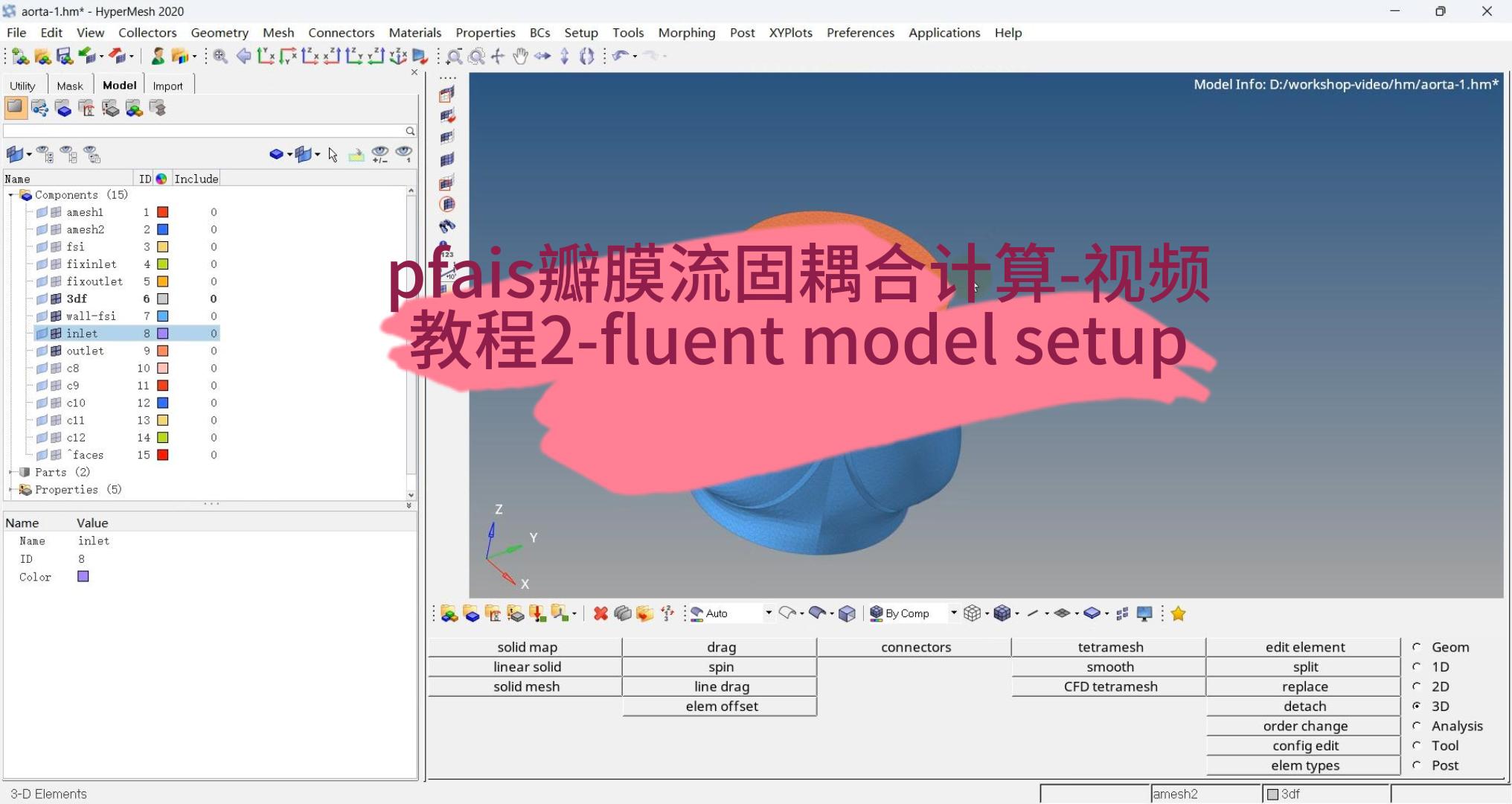Click the New Model icon
The width and height of the screenshot is (1512, 804).
pyautogui.click(x=20, y=56)
